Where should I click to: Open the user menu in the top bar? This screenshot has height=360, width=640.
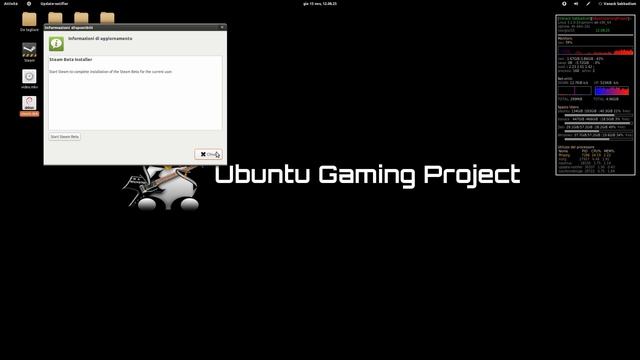617,4
